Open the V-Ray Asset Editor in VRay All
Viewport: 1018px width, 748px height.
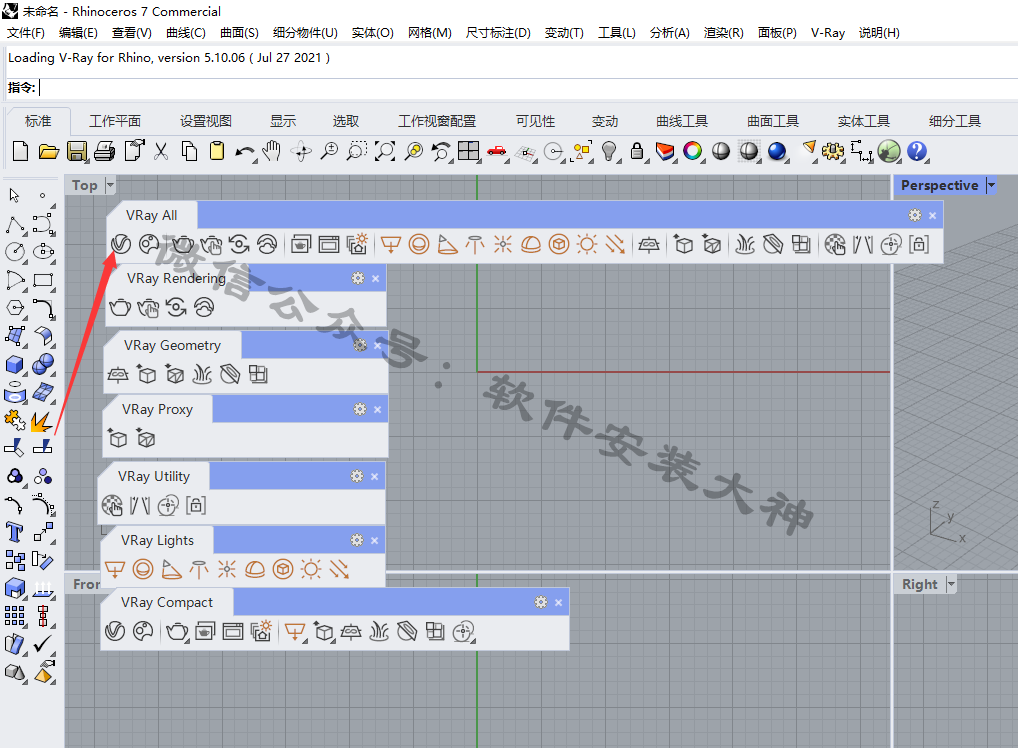coord(121,244)
